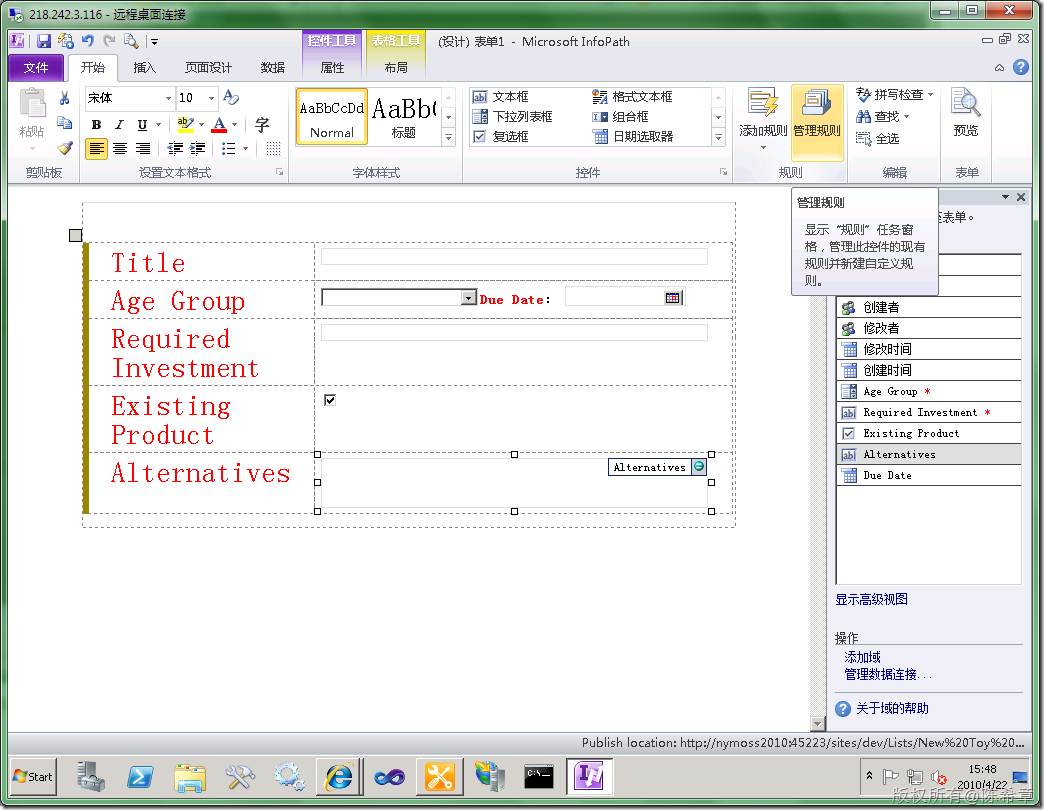Open Internet Explorer from the taskbar
This screenshot has height=810, width=1044.
[x=340, y=777]
